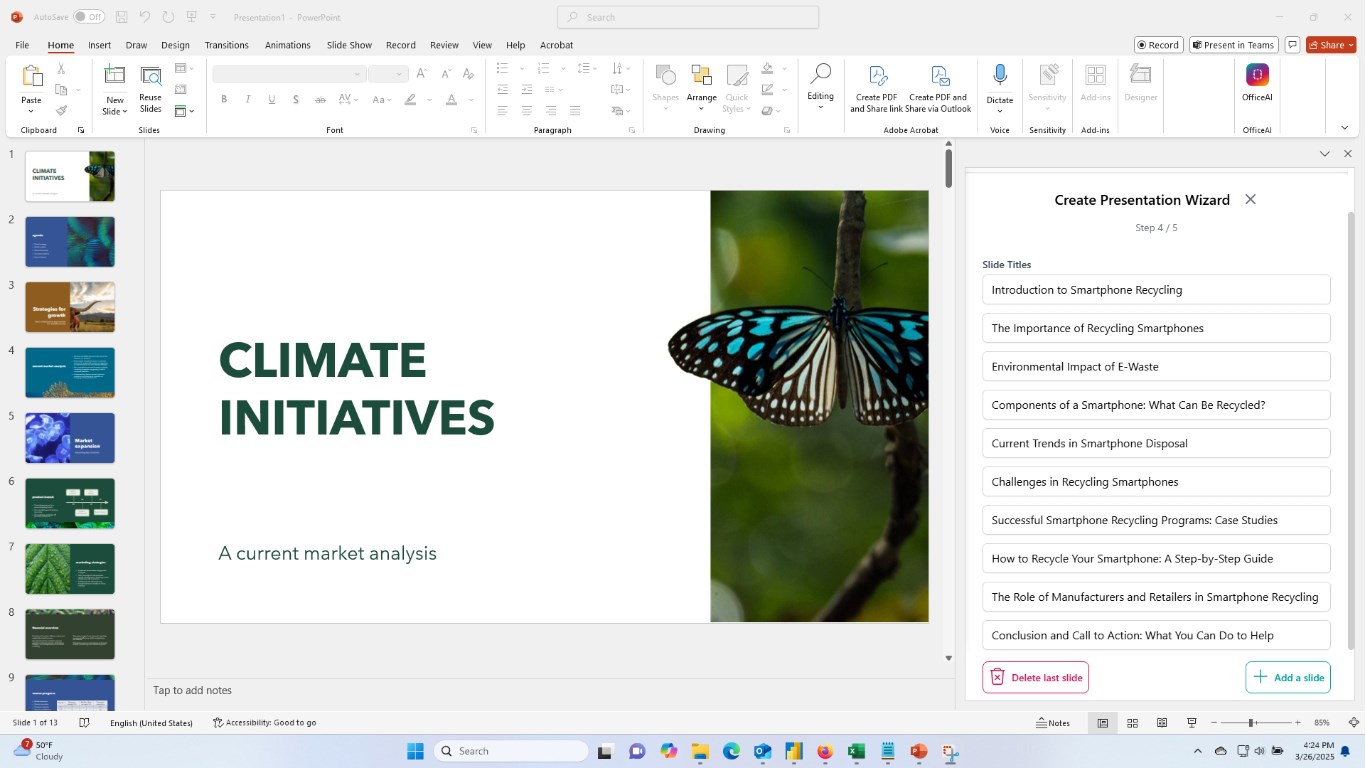
Task: Toggle Normal view button in status bar
Action: pyautogui.click(x=1102, y=723)
